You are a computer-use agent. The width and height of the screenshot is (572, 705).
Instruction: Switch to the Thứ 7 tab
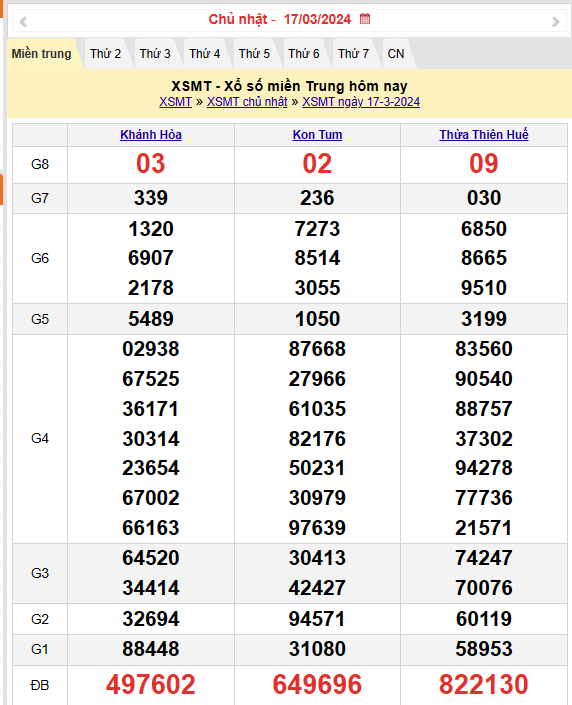(353, 54)
